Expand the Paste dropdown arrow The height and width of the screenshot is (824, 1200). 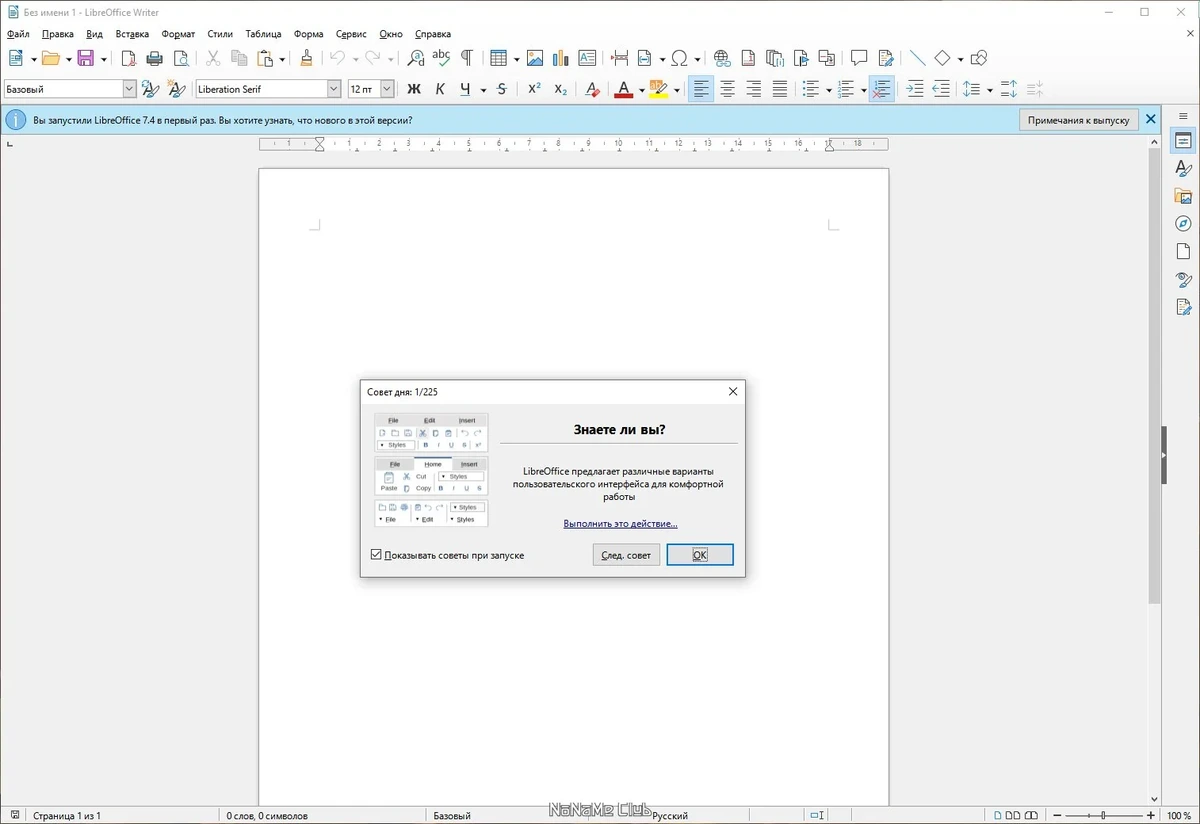[x=282, y=59]
